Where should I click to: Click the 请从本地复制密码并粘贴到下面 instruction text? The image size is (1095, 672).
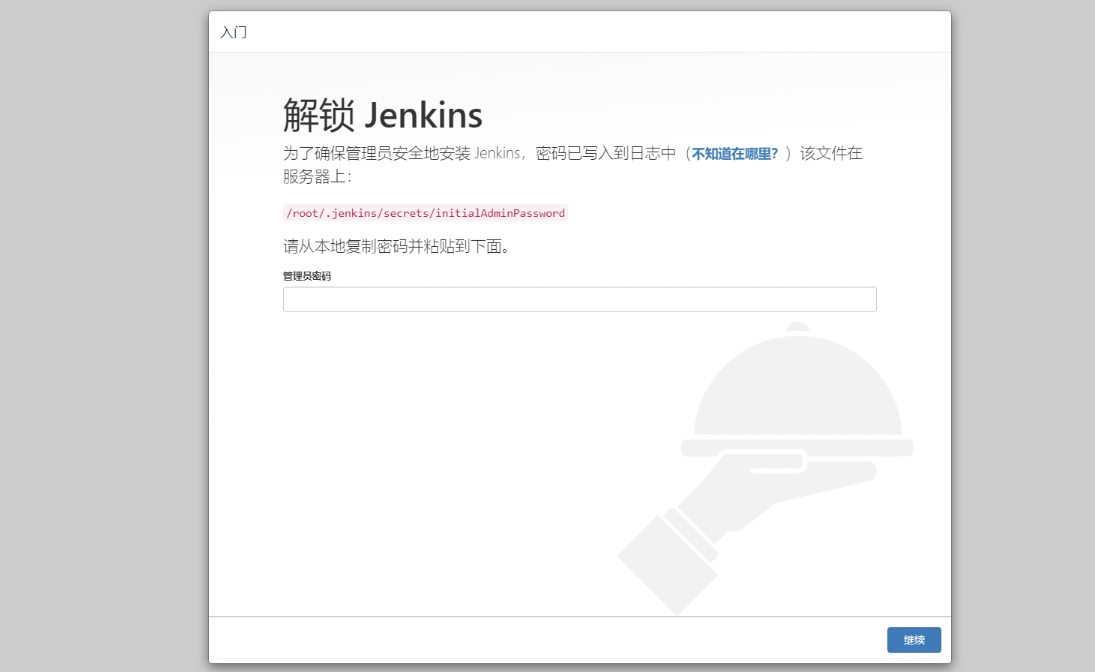click(396, 247)
